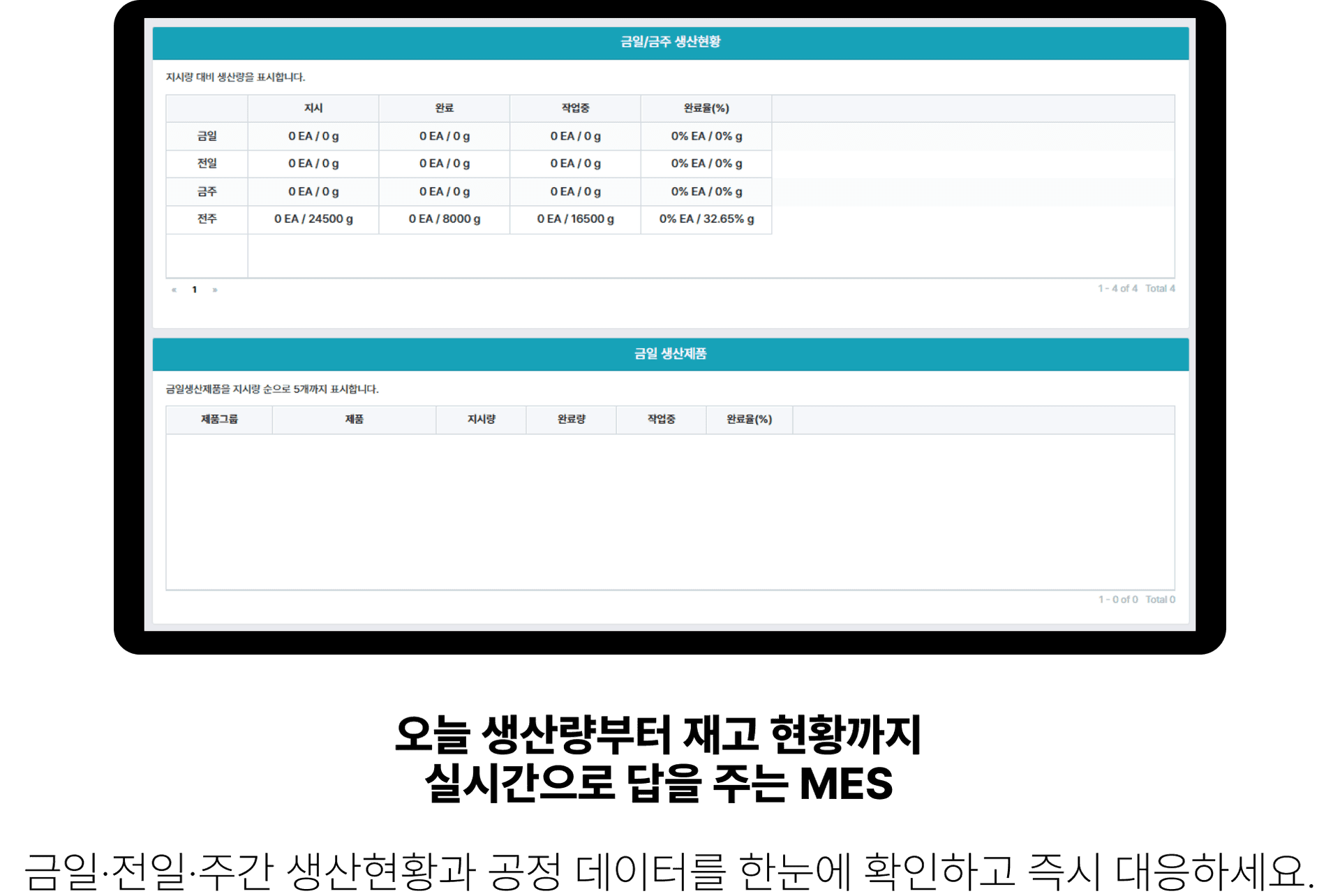Select the 전주 row label

tap(207, 219)
